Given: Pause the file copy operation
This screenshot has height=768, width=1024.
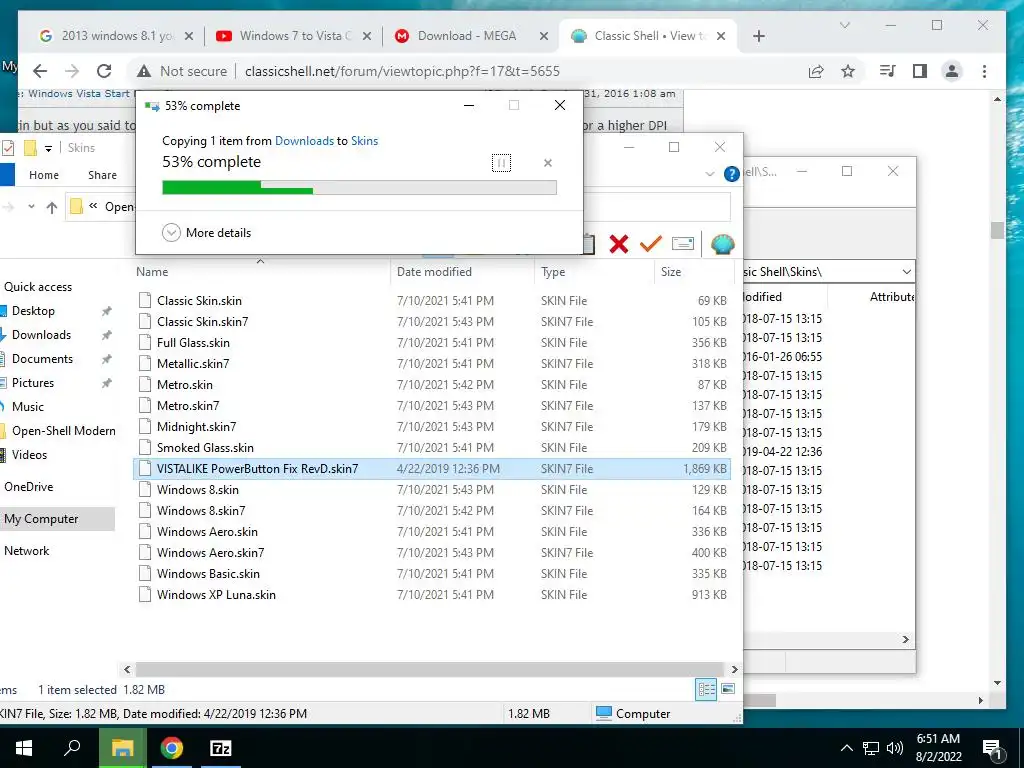Looking at the screenshot, I should [501, 163].
